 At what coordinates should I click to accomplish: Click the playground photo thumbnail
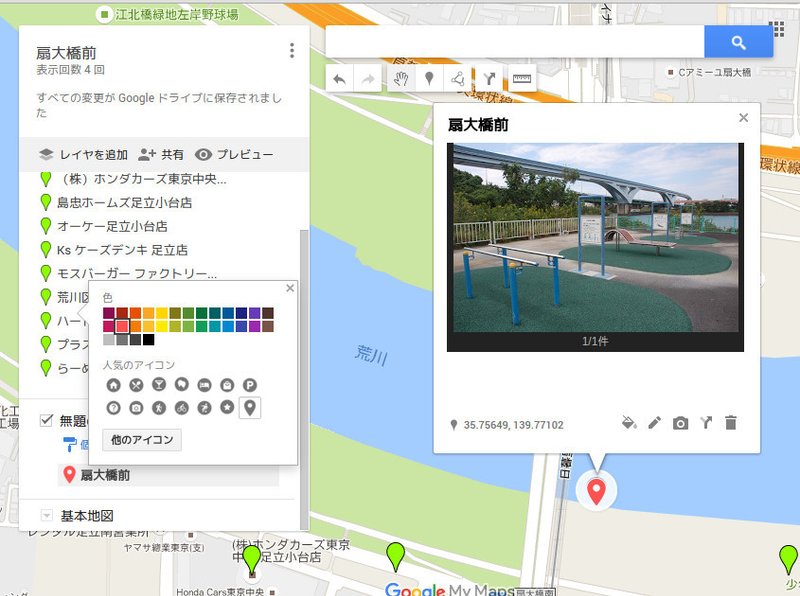tap(595, 238)
